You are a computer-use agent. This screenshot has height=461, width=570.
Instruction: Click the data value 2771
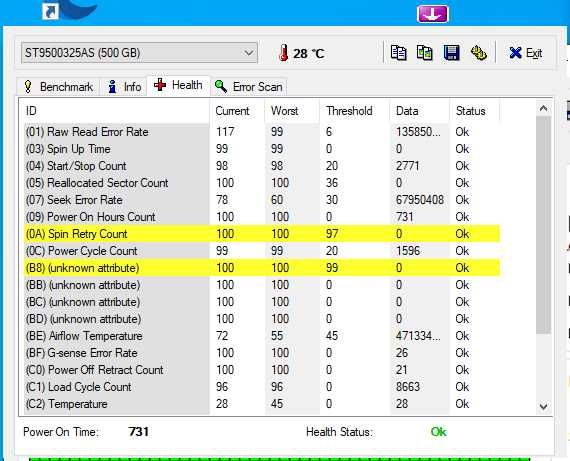click(408, 166)
